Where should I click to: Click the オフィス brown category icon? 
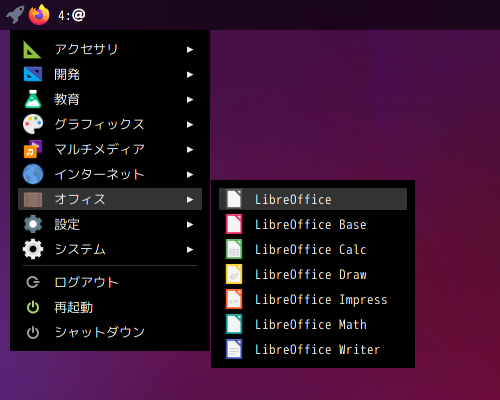(33, 200)
